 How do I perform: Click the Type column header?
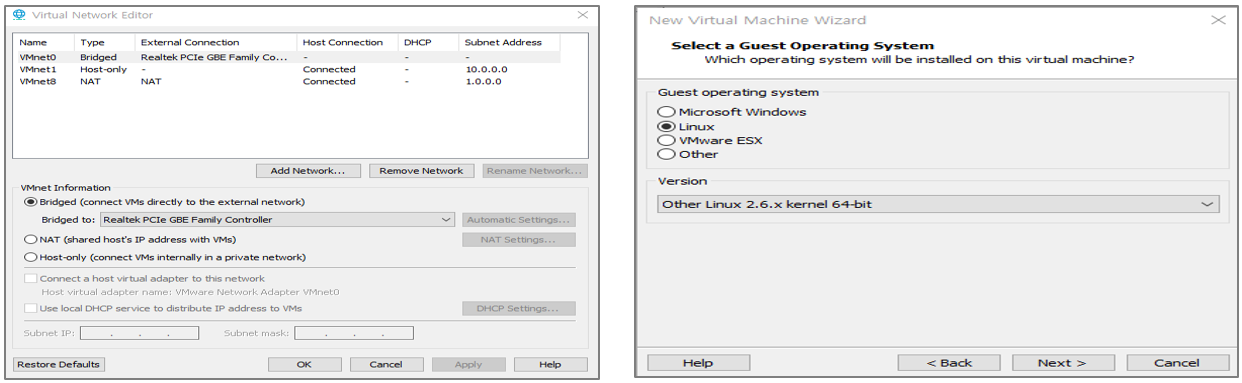coord(105,42)
